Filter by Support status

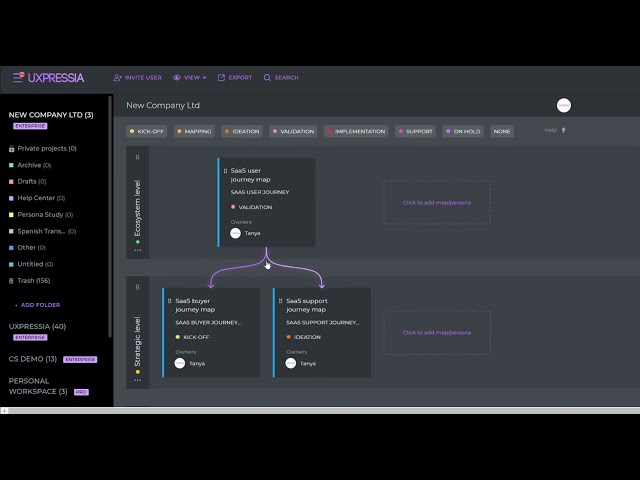[416, 131]
